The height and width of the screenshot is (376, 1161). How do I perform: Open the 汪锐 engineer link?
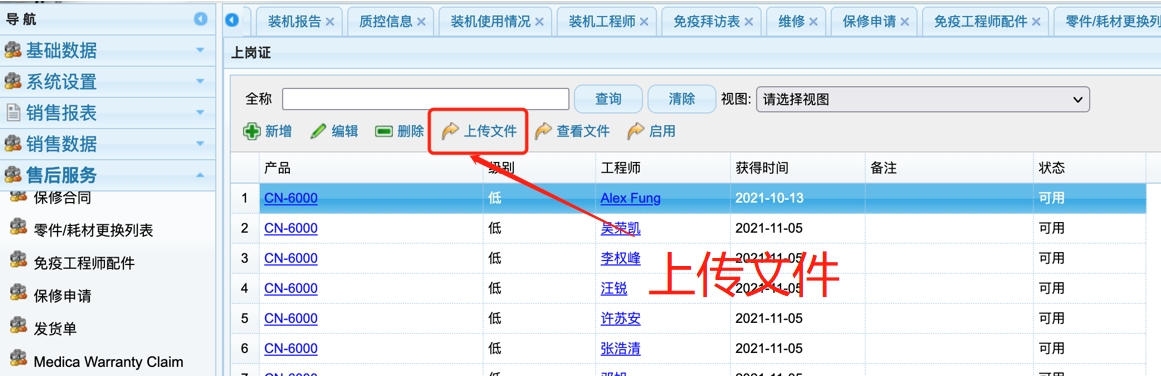614,288
